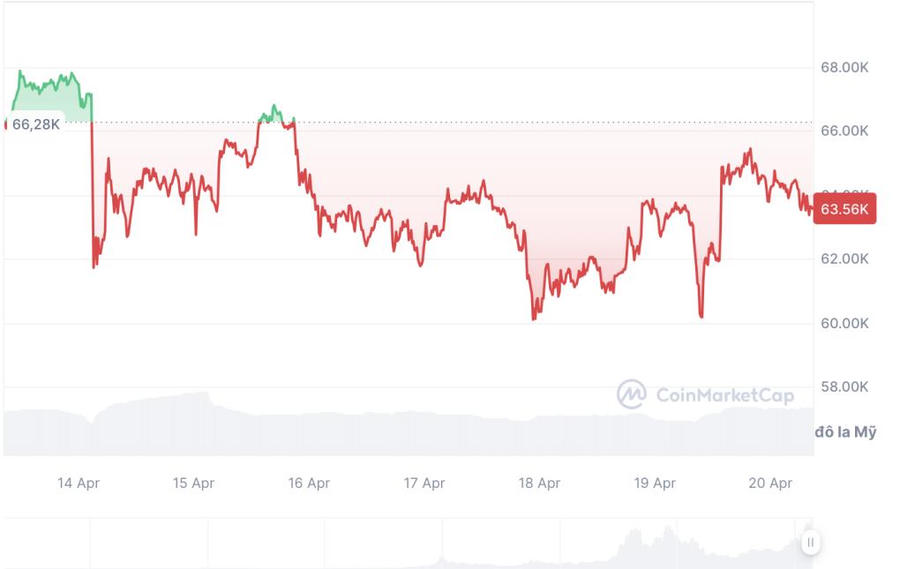Click the 68.00K price axis label

(x=844, y=68)
